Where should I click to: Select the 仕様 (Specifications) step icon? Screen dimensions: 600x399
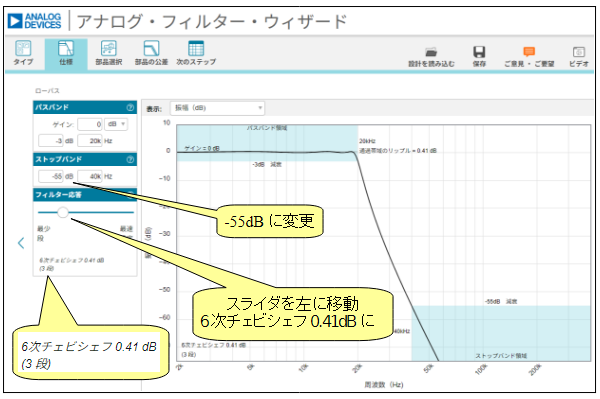pyautogui.click(x=66, y=49)
